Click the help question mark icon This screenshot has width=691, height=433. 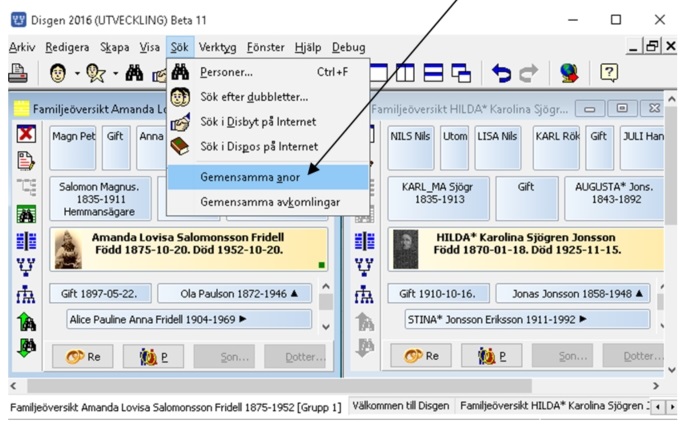click(609, 73)
